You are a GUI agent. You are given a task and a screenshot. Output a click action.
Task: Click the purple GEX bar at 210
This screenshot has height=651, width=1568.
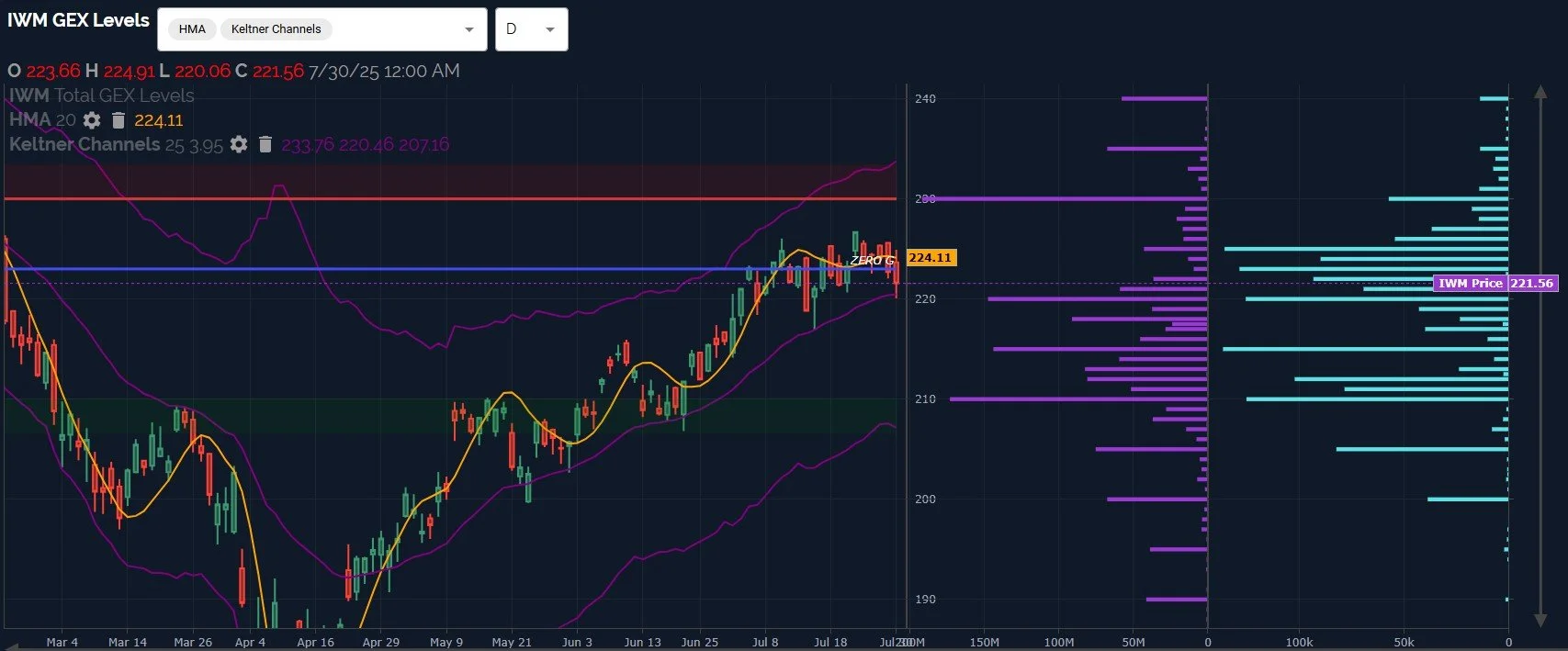click(1078, 399)
